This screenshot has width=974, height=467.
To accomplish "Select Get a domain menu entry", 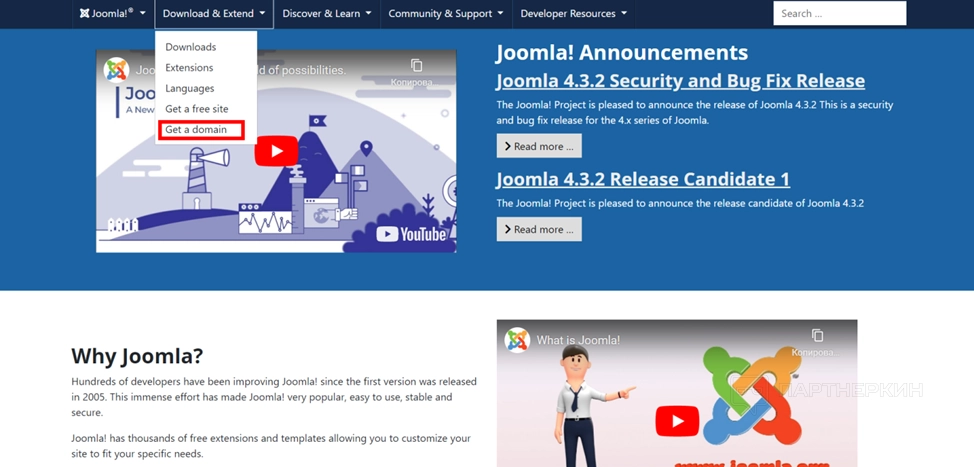I will 196,130.
